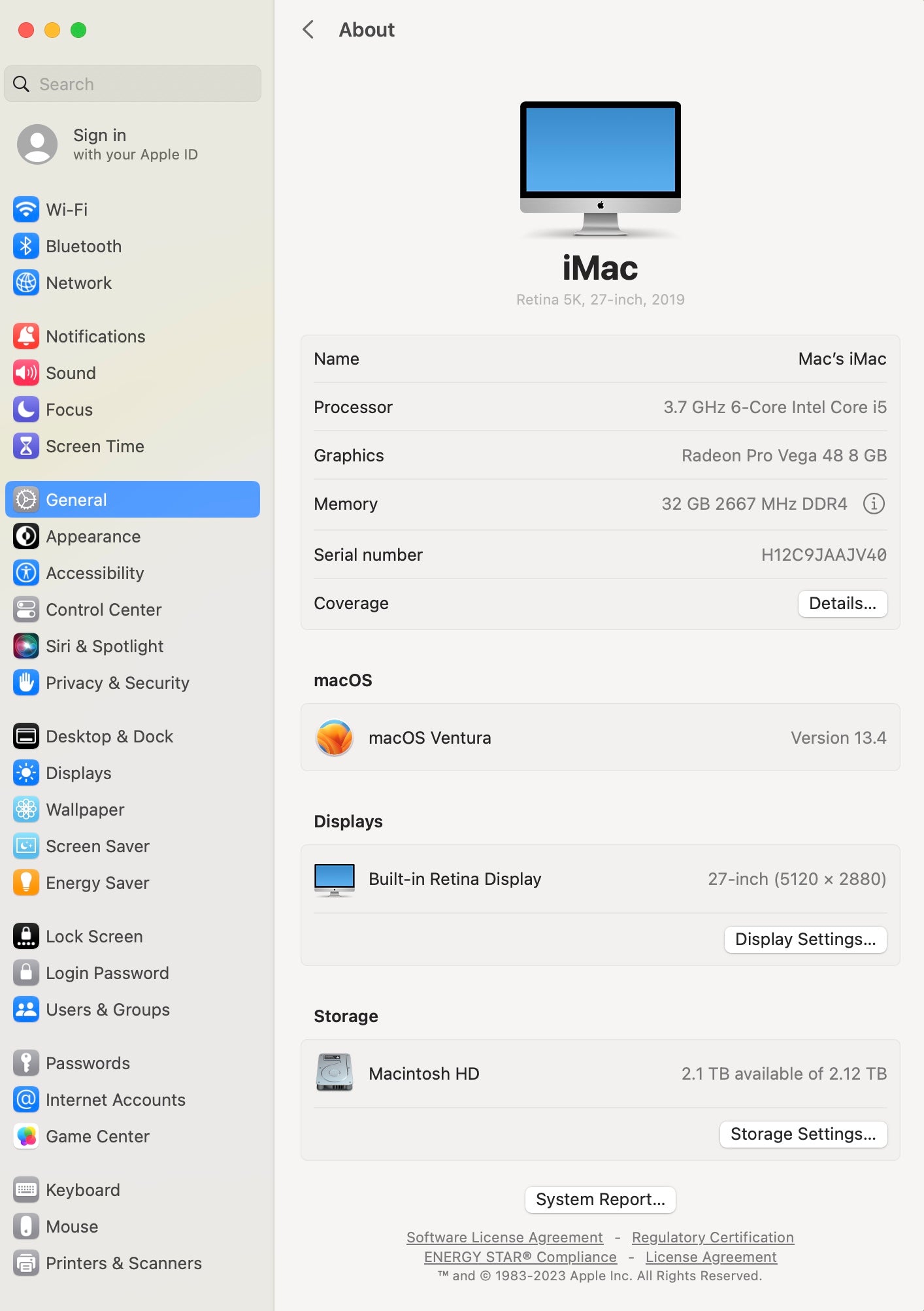Viewport: 924px width, 1311px height.
Task: Open the License Agreement link
Action: pyautogui.click(x=711, y=1257)
